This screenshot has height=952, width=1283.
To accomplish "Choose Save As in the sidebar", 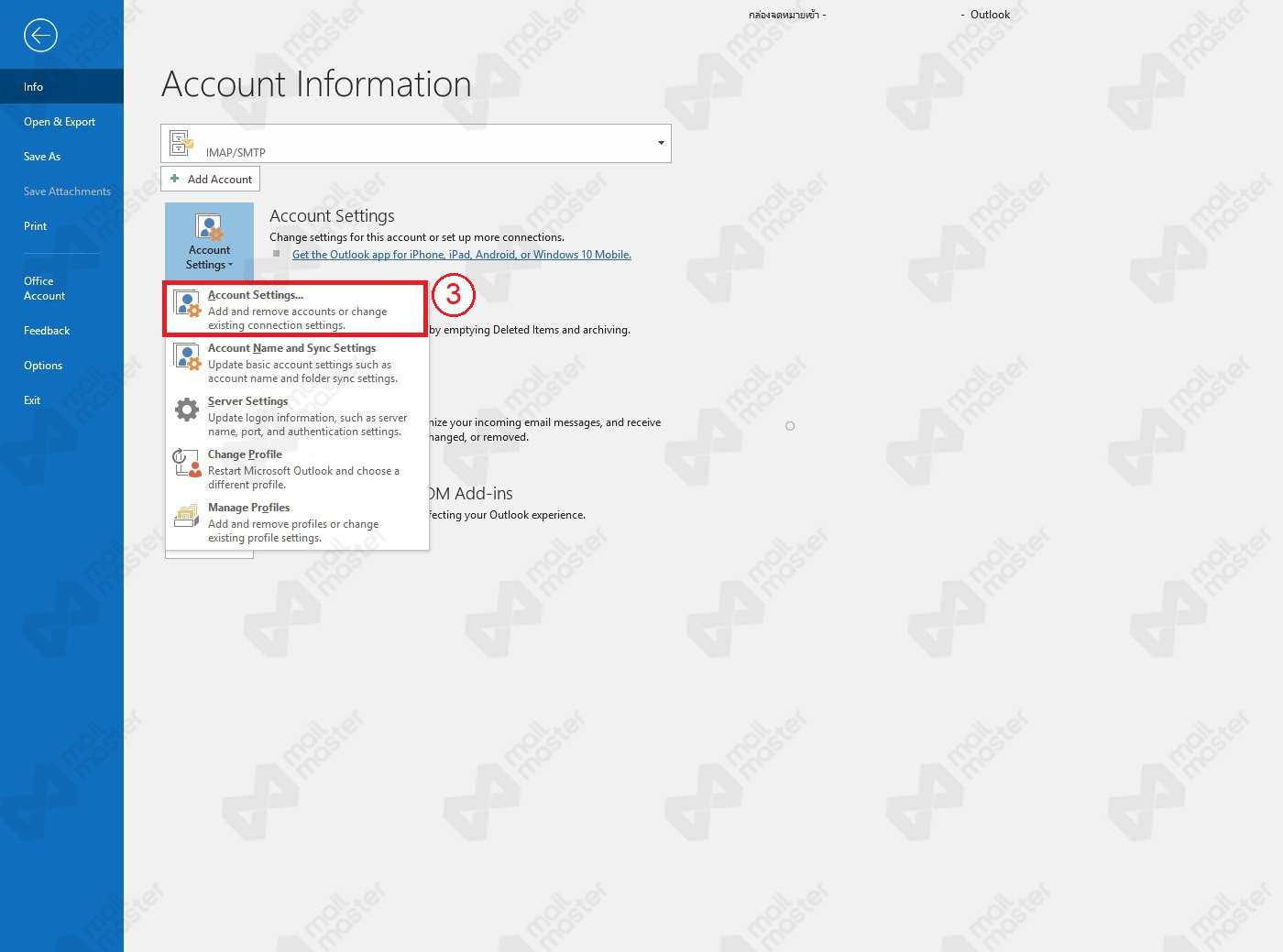I will coord(61,156).
